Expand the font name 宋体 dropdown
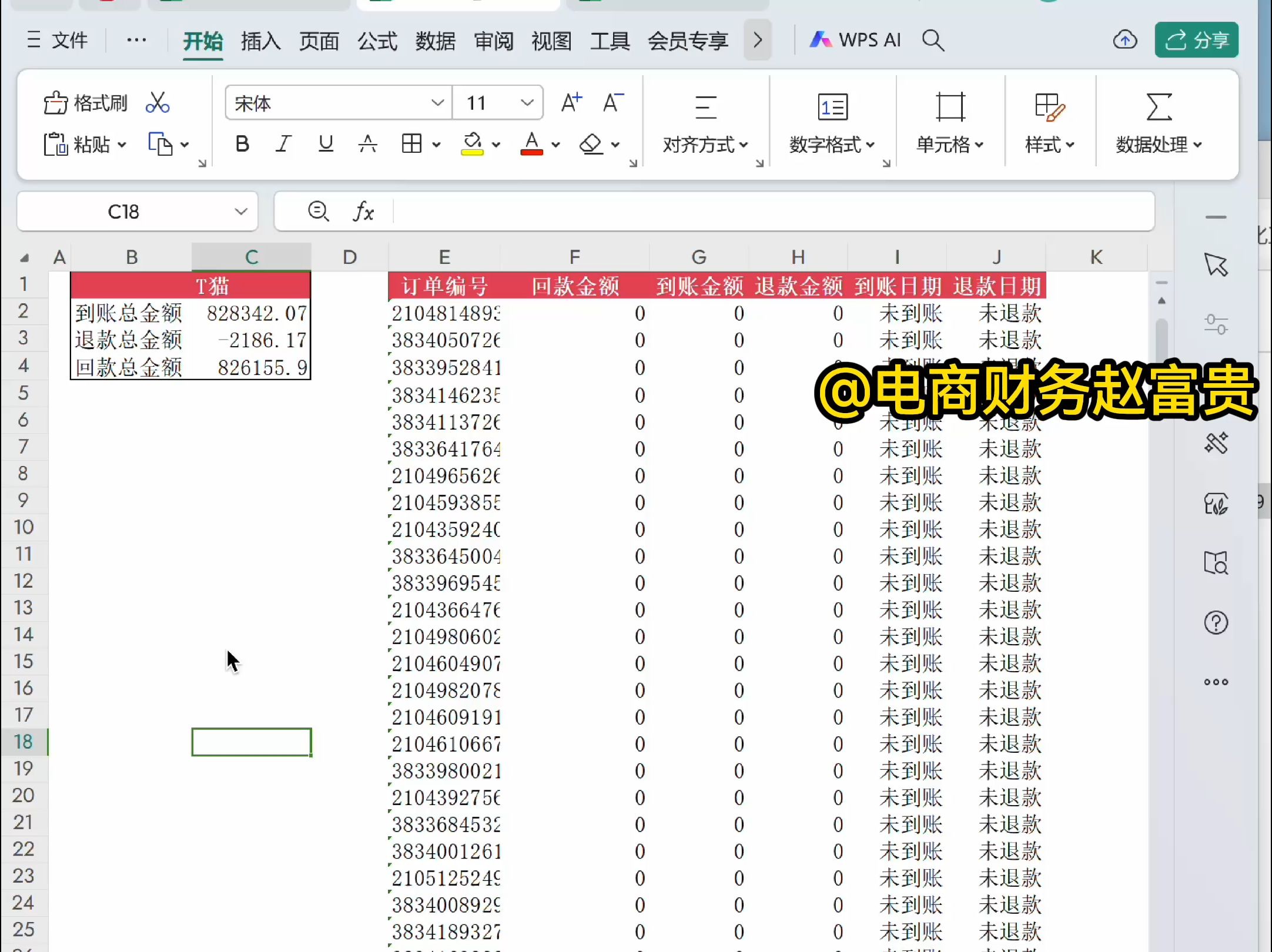The image size is (1272, 952). pos(437,103)
